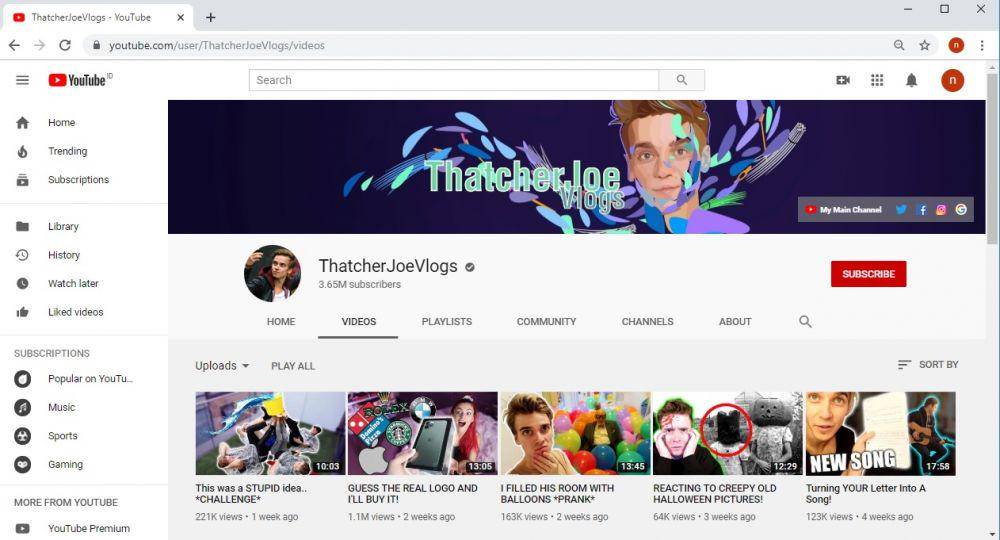Open the create video camera icon

coord(843,80)
